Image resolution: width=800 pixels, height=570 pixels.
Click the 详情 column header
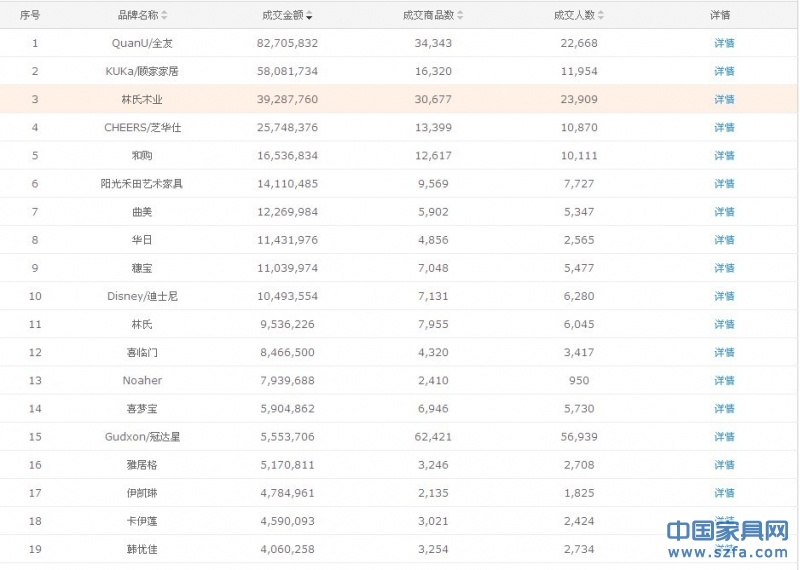[x=720, y=15]
